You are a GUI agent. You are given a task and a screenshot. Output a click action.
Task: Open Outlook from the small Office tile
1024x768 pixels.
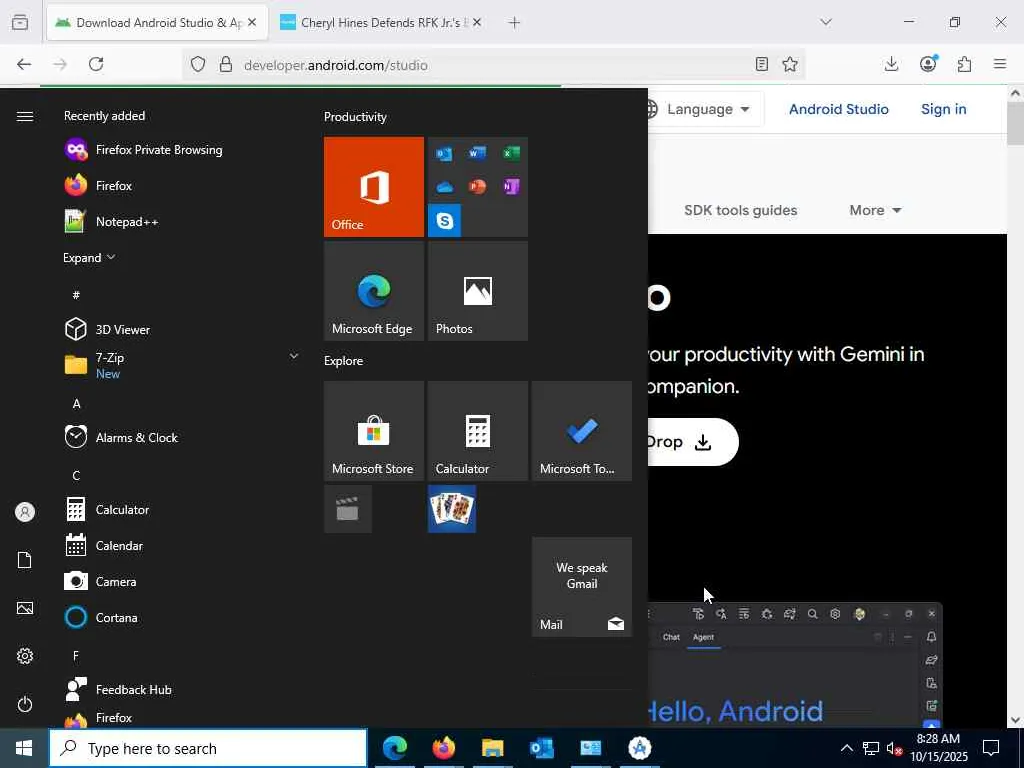tap(445, 153)
